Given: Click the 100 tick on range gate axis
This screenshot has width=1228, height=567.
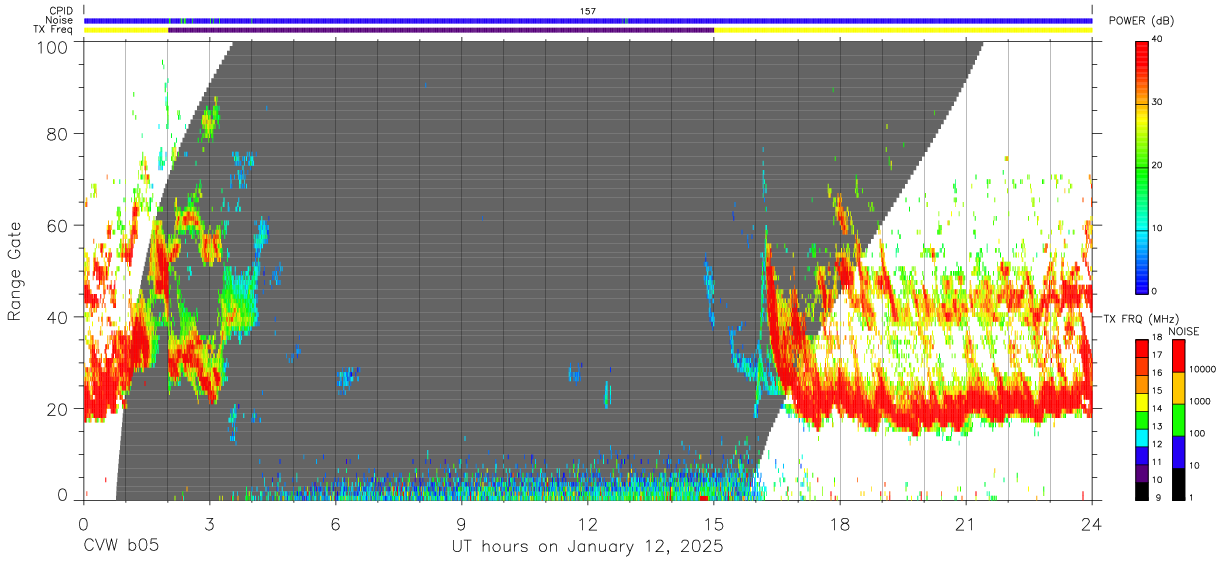Looking at the screenshot, I should click(x=53, y=46).
